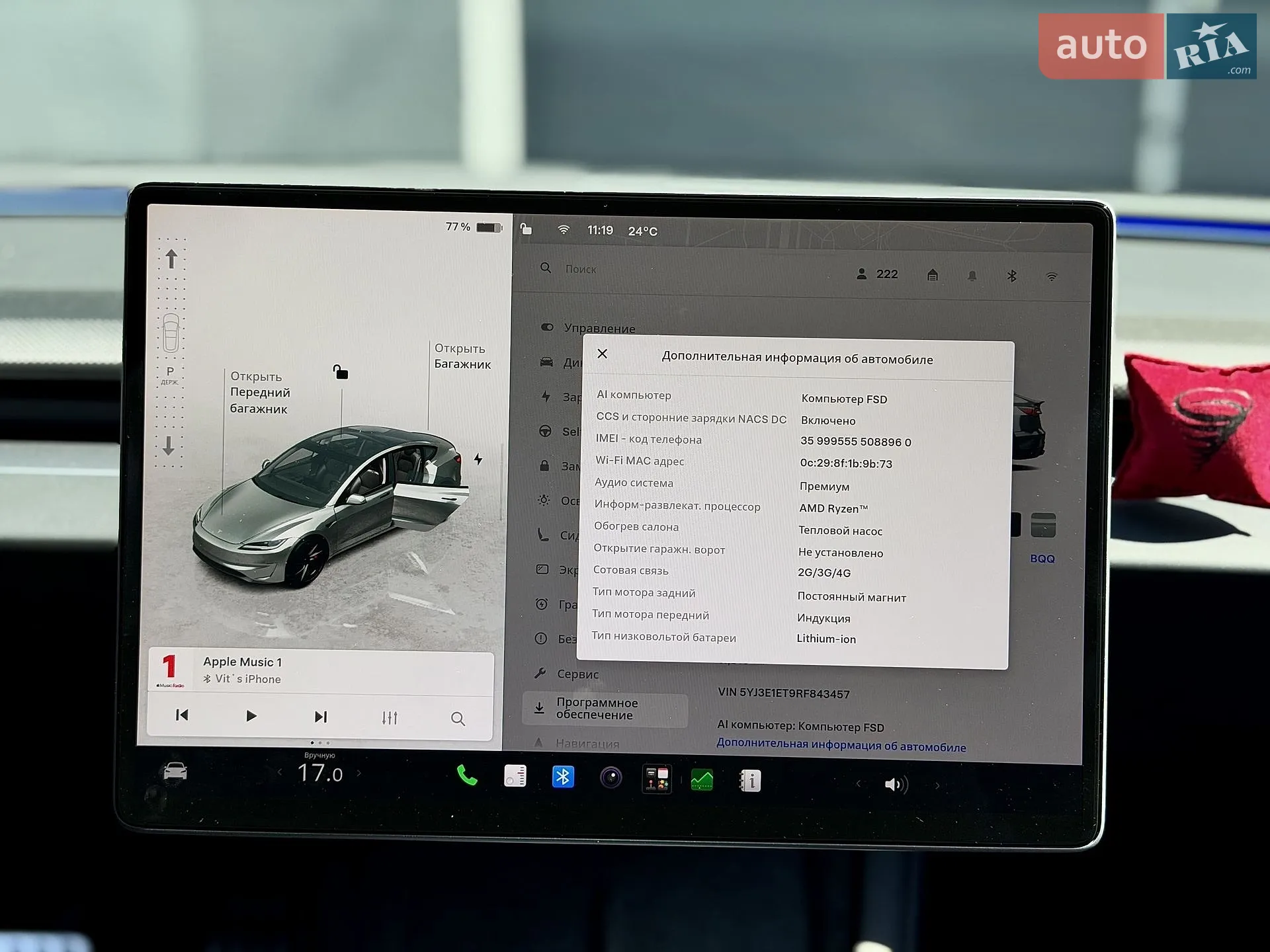Search media with the magnifier icon
The image size is (1270, 952).
point(458,719)
